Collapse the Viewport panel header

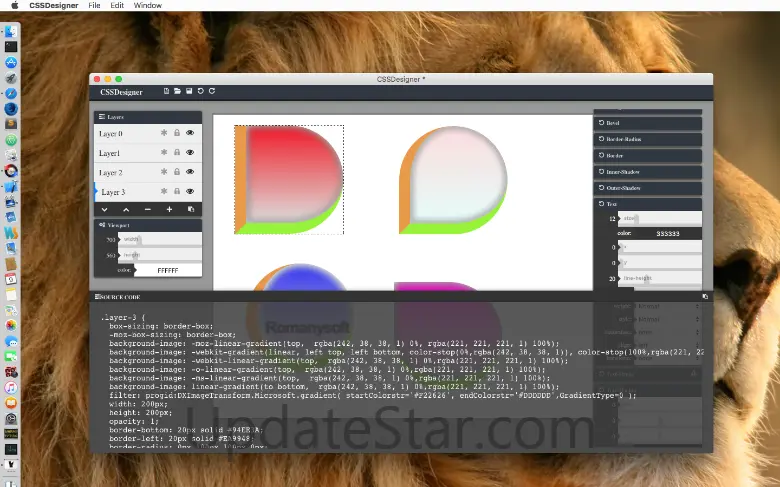pos(148,225)
